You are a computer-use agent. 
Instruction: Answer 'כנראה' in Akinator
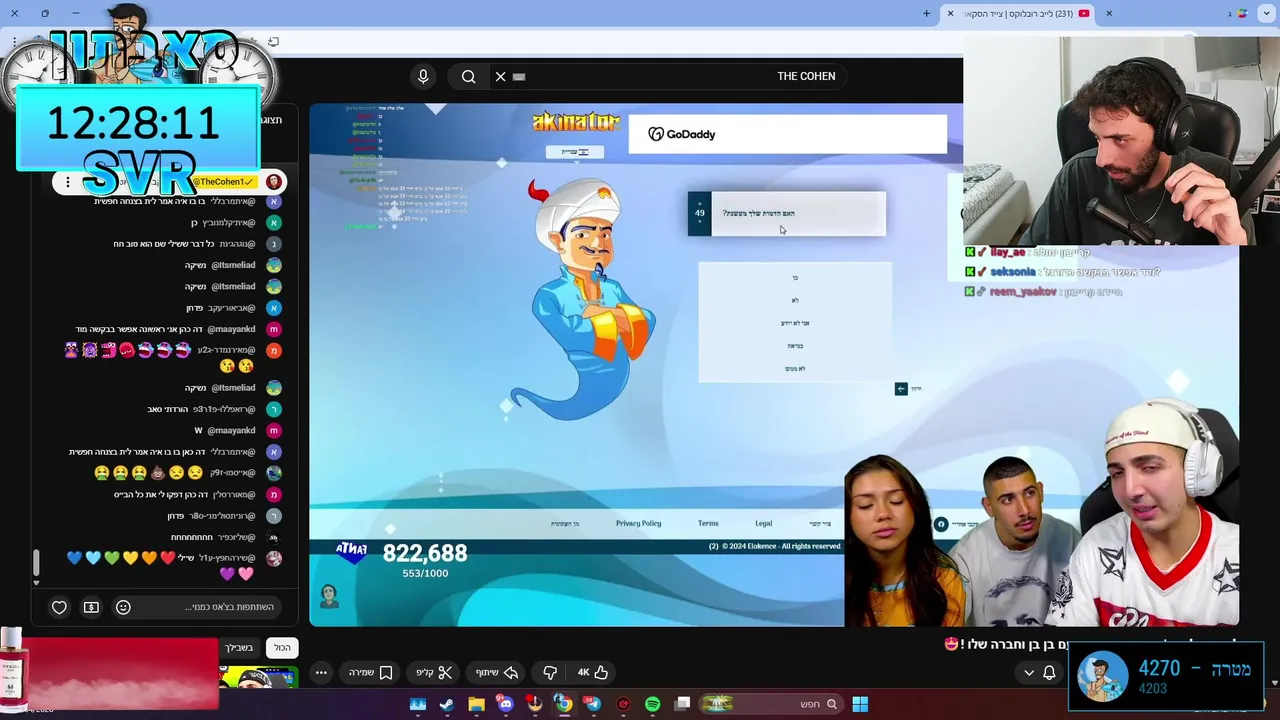pos(795,346)
